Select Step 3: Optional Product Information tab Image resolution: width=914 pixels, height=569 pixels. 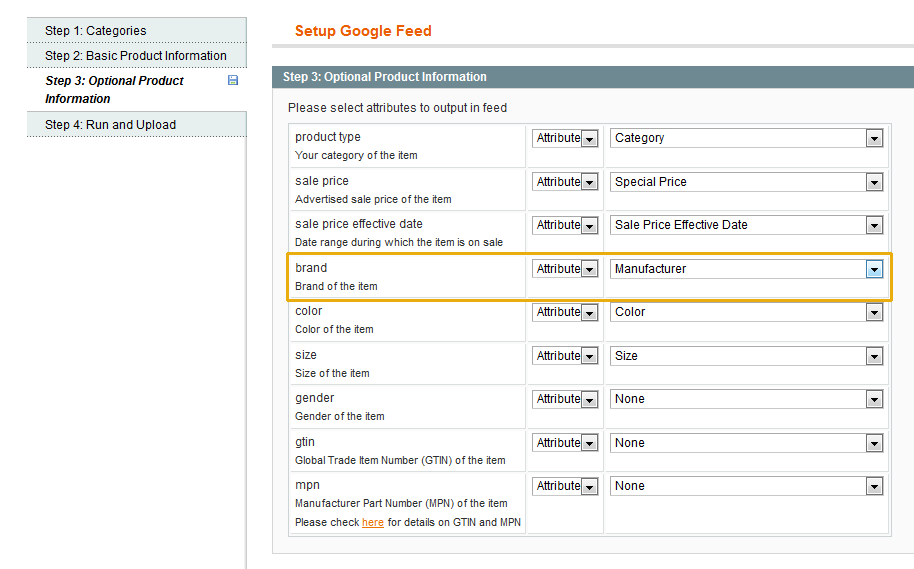pyautogui.click(x=114, y=89)
